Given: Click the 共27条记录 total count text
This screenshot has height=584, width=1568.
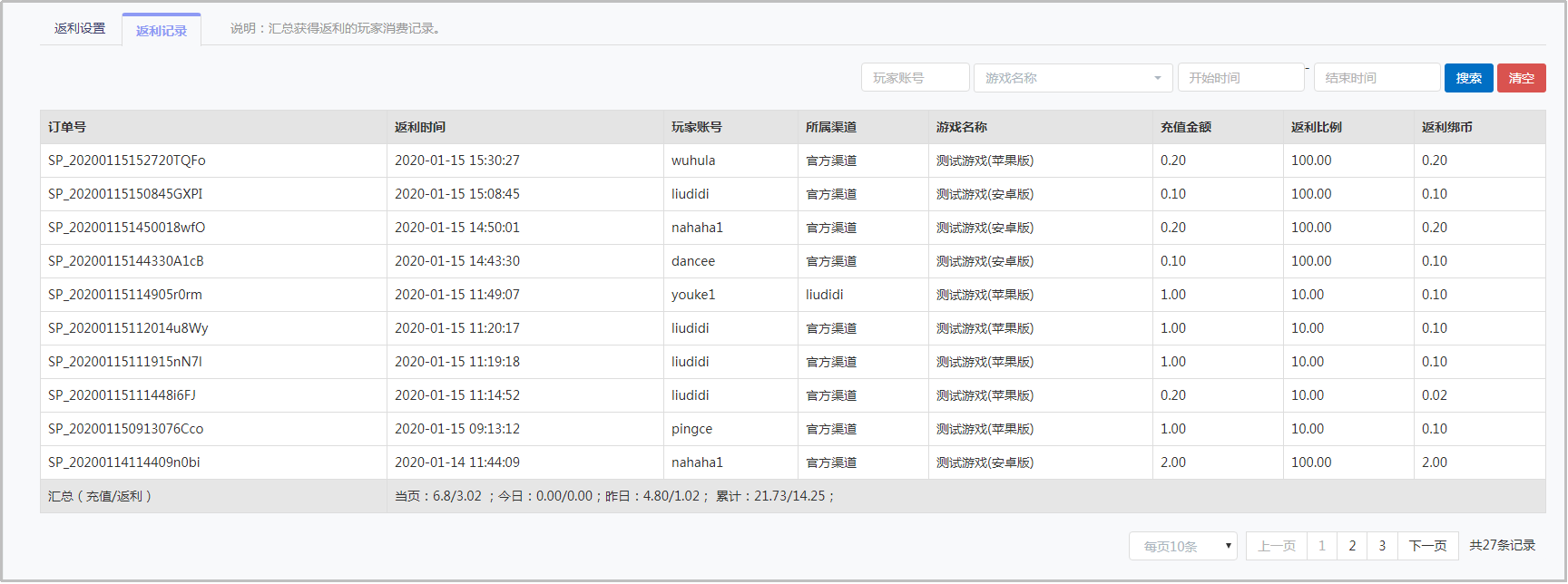Looking at the screenshot, I should (x=1503, y=545).
